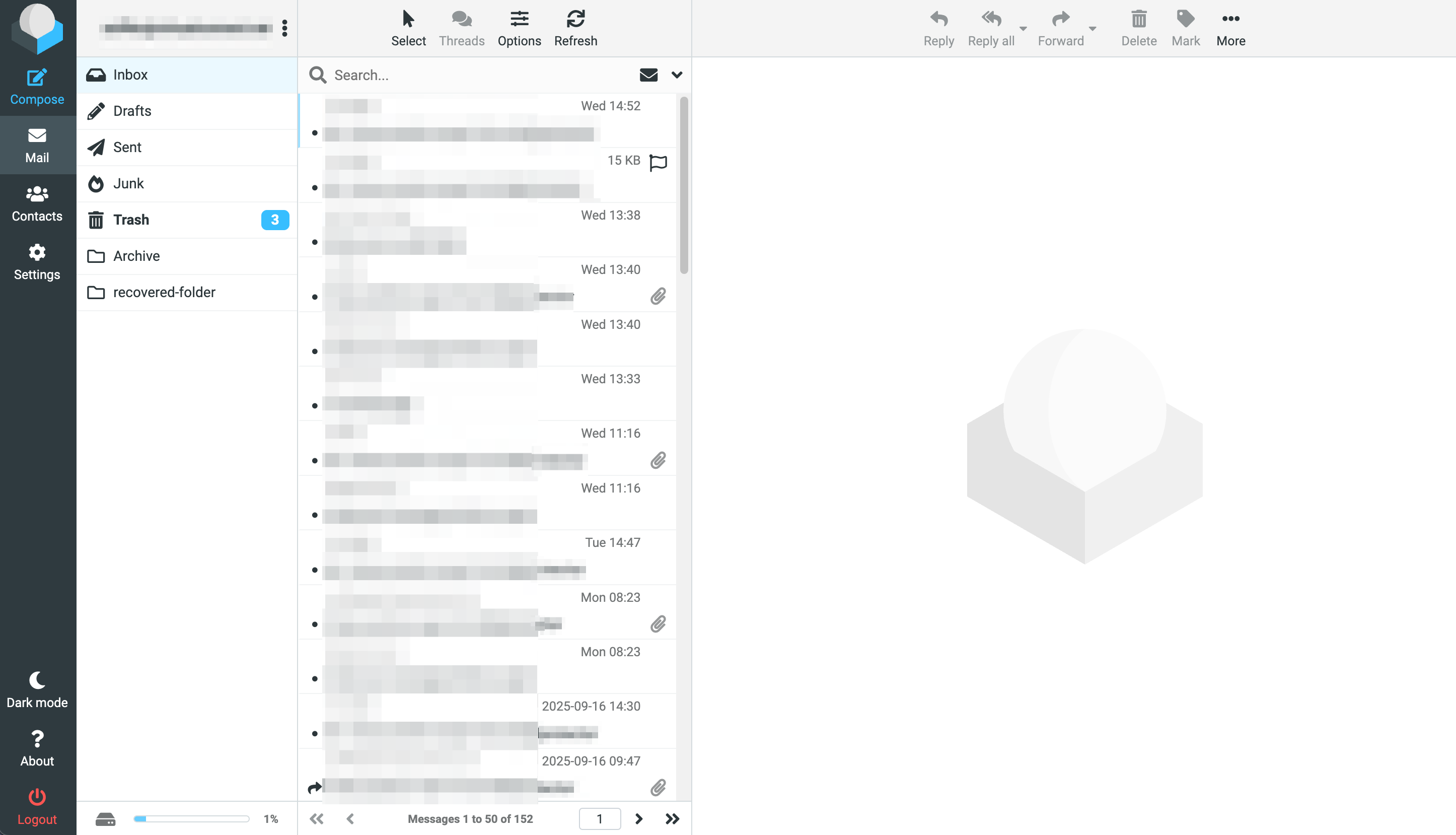This screenshot has height=835, width=1456.
Task: Open the Reply all dropdown arrow
Action: pyautogui.click(x=1023, y=28)
